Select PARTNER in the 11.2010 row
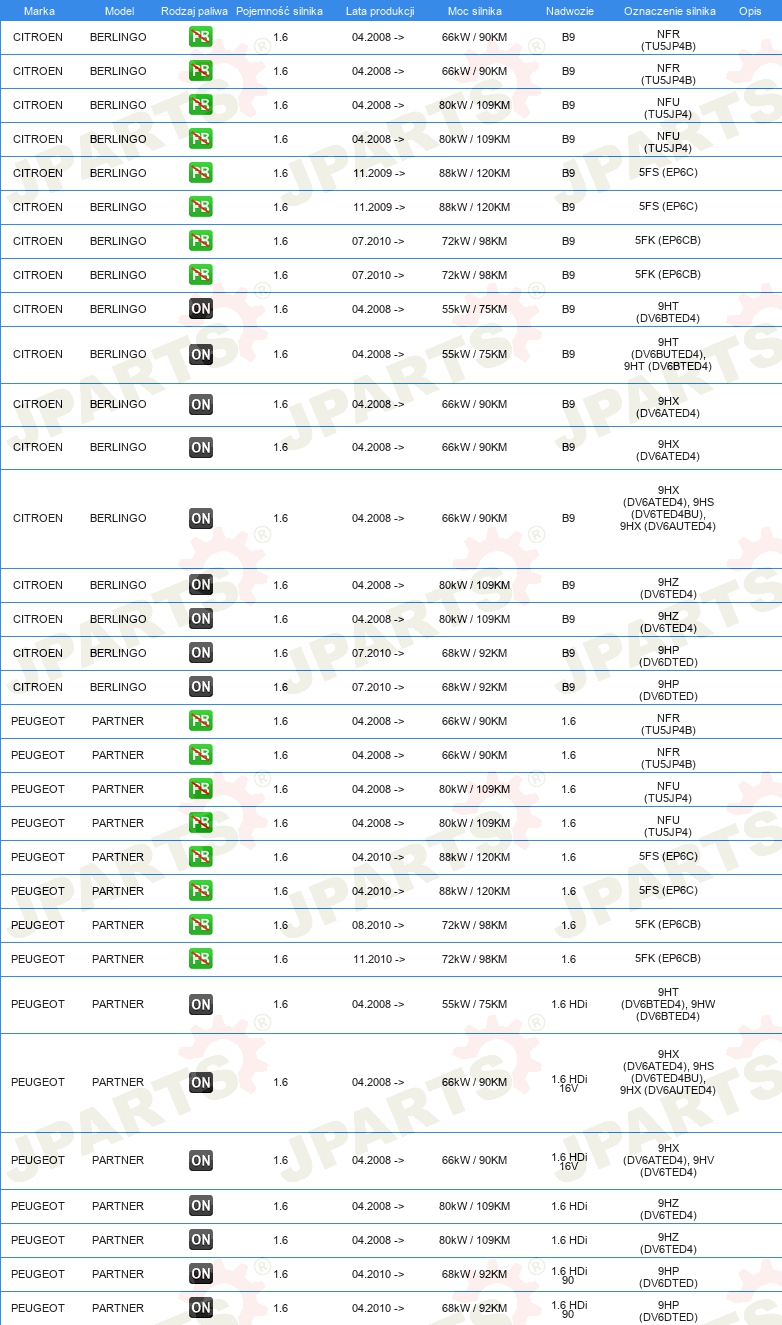782x1325 pixels. pos(118,959)
